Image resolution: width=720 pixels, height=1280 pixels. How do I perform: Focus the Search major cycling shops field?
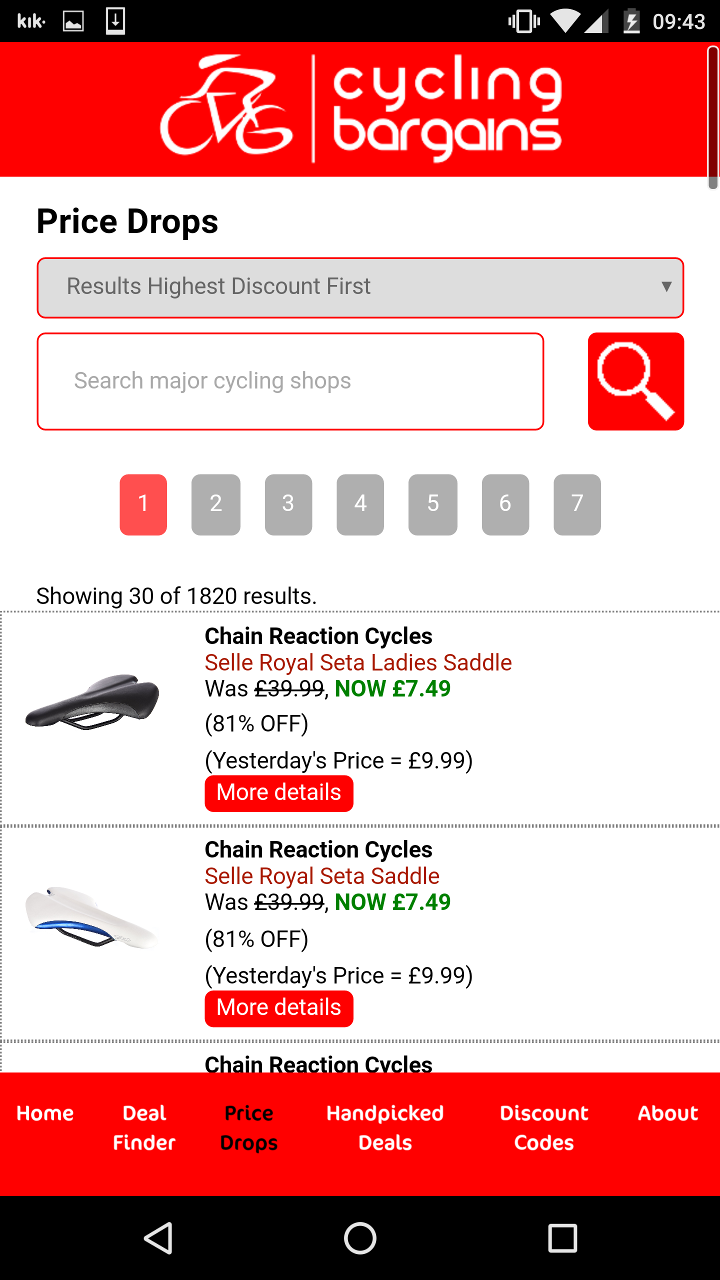point(290,381)
